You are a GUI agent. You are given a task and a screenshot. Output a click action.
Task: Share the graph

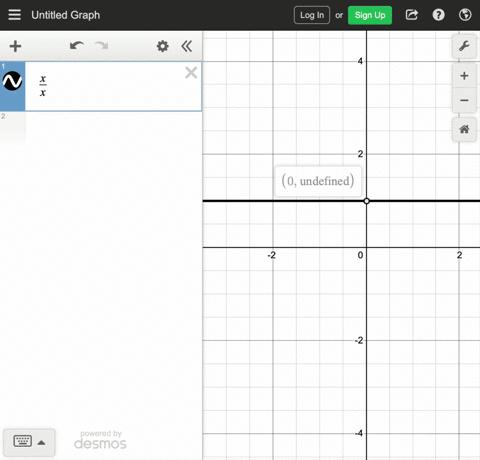click(x=412, y=15)
